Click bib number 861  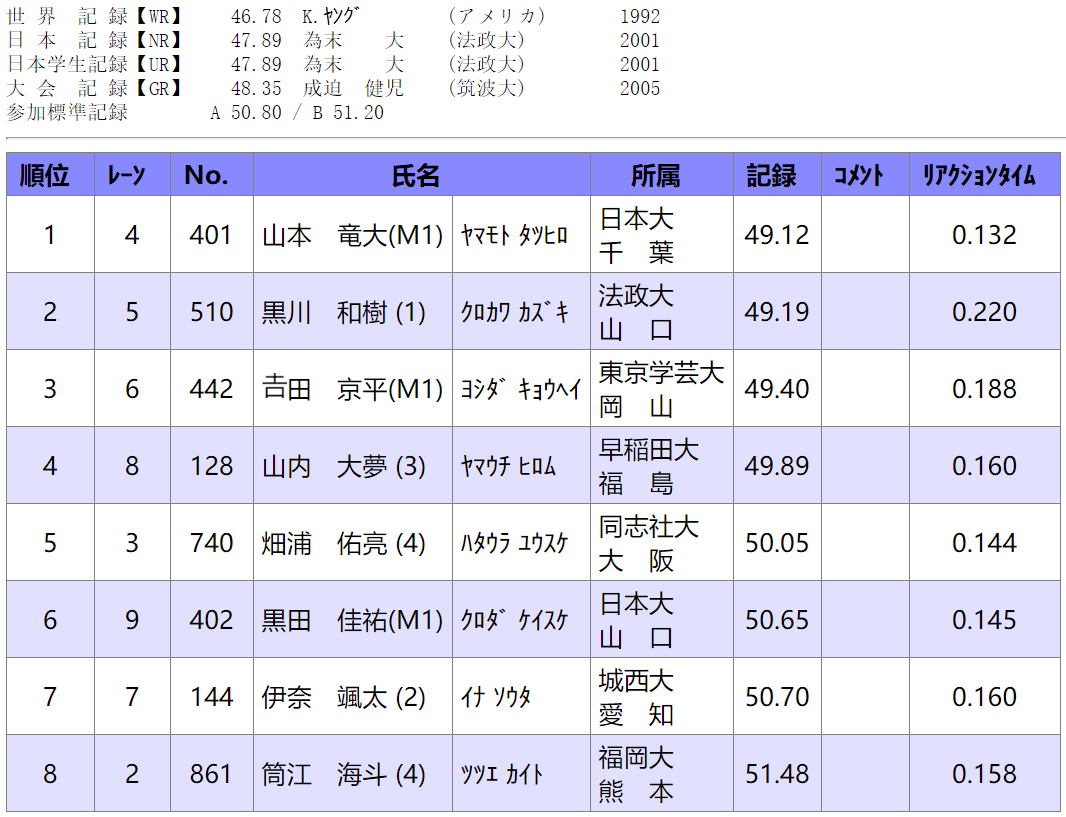[211, 773]
